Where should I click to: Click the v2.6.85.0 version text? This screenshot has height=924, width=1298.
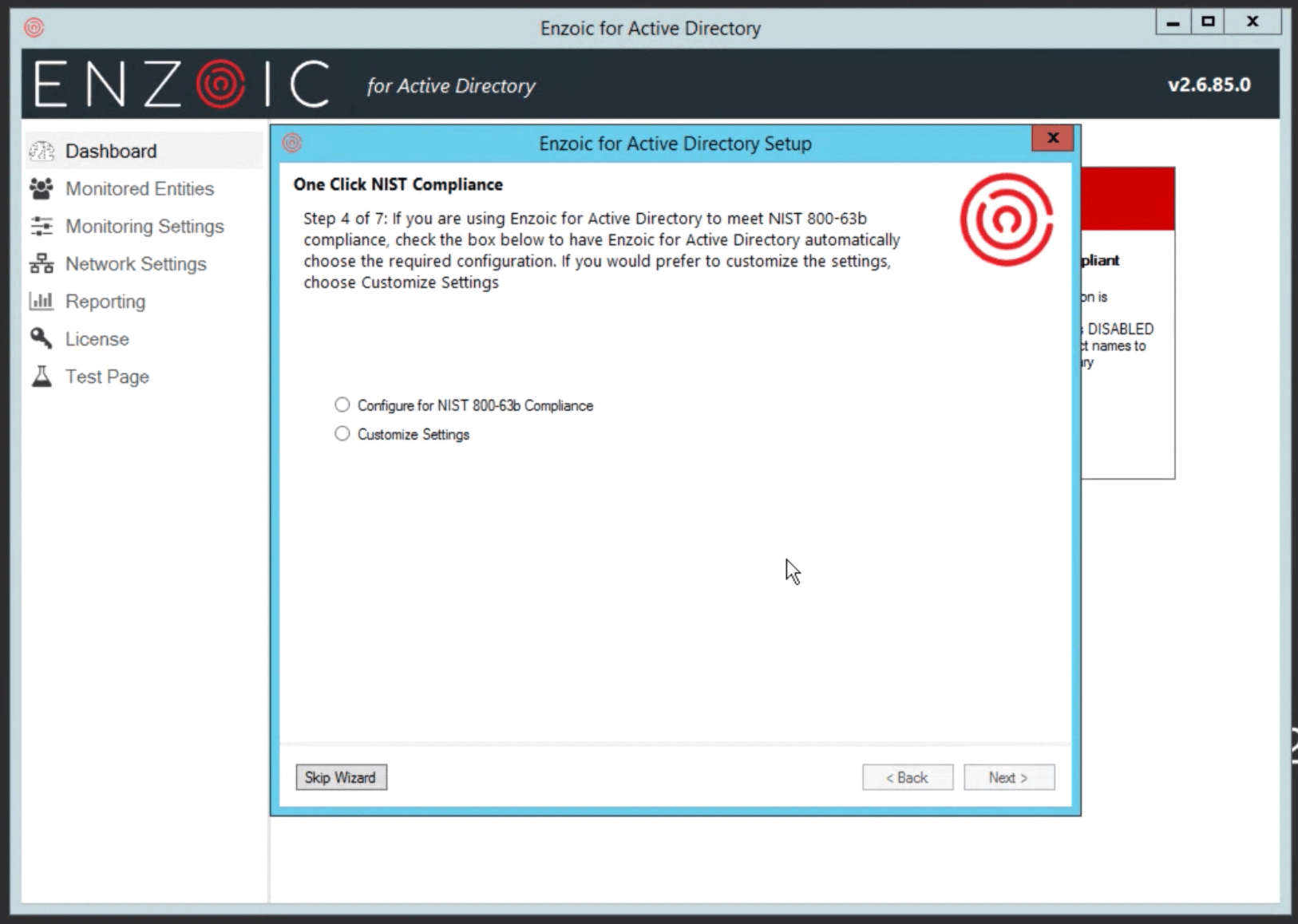click(1209, 85)
